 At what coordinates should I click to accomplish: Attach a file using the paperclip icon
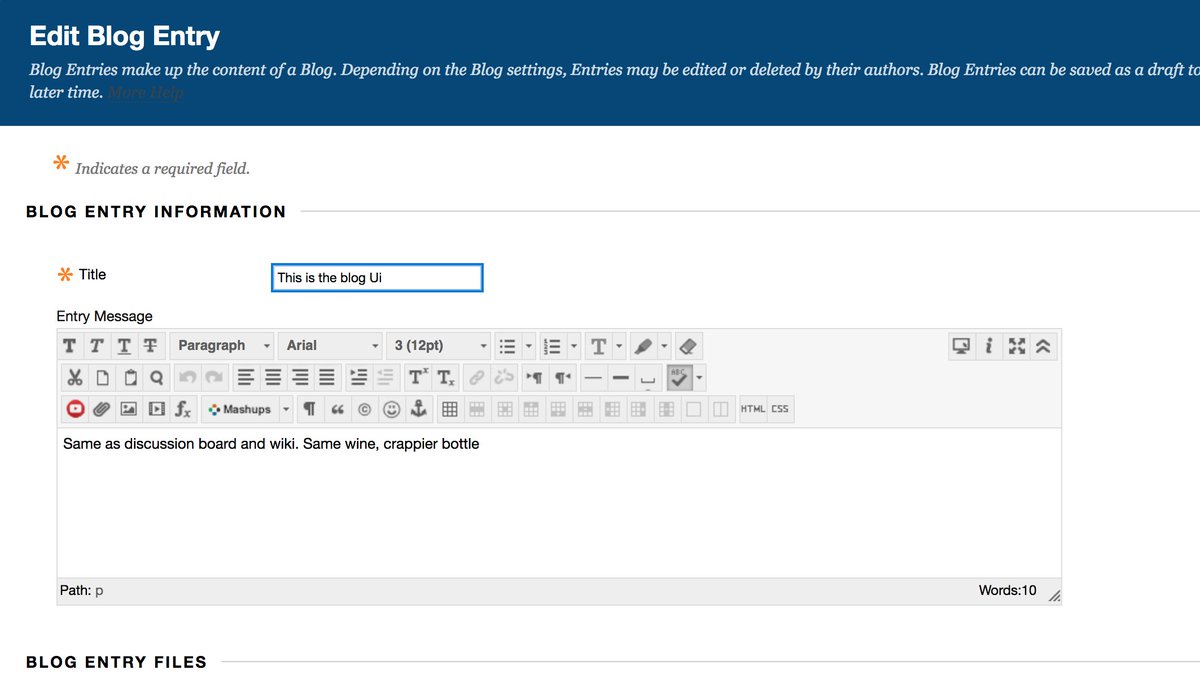(101, 409)
